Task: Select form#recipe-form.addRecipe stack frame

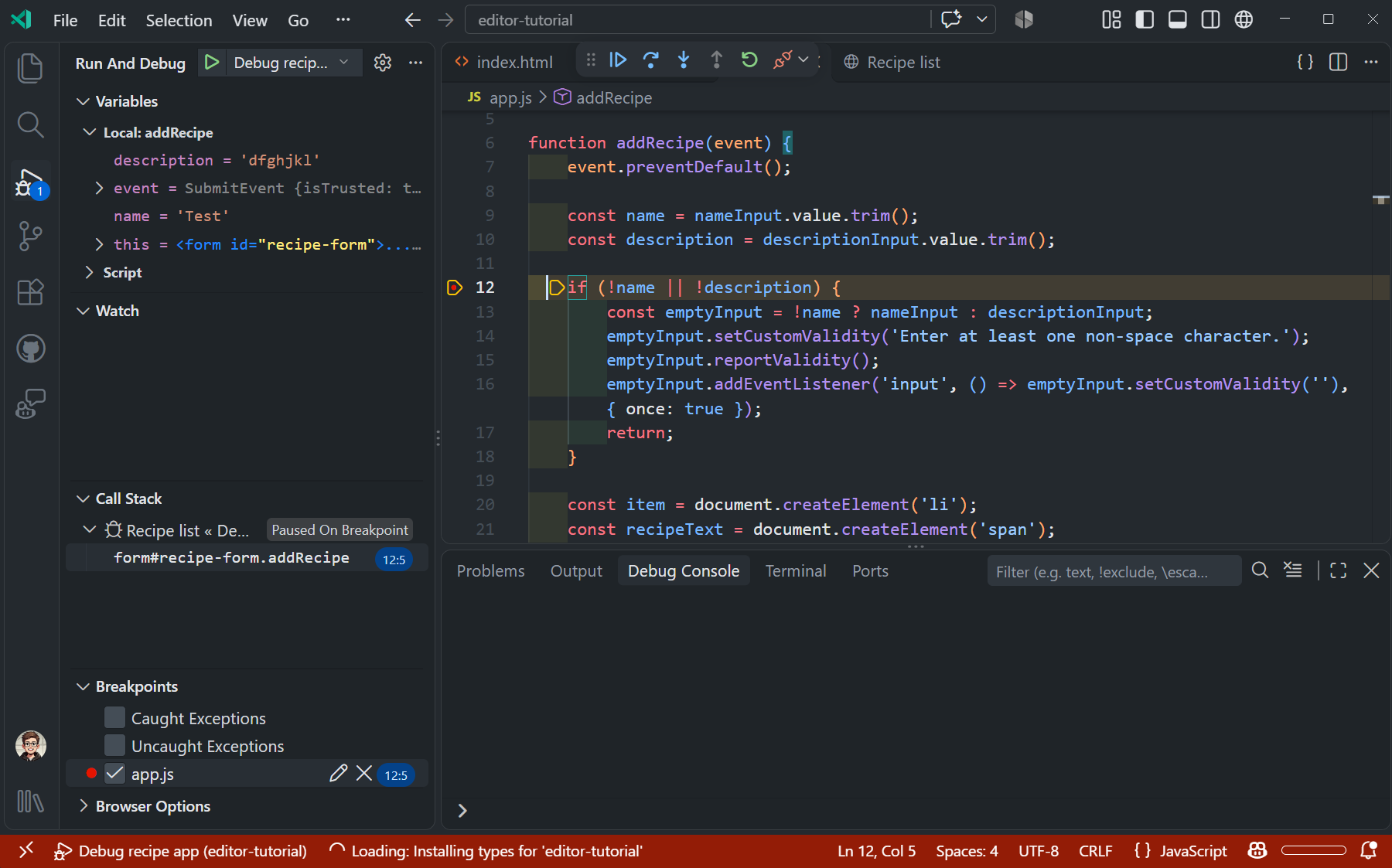Action: [x=247, y=558]
